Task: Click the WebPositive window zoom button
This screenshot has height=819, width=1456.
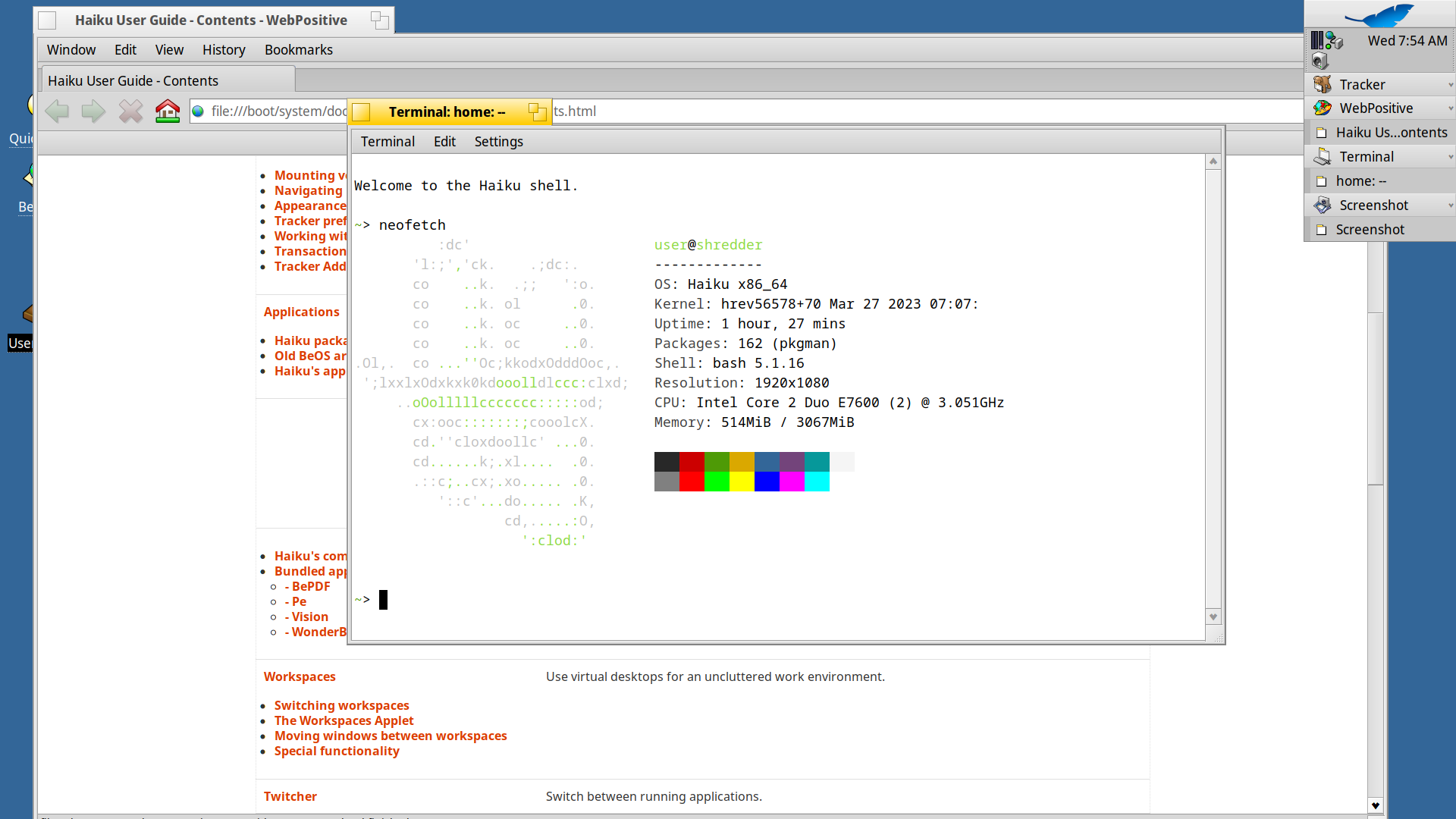Action: coord(380,20)
